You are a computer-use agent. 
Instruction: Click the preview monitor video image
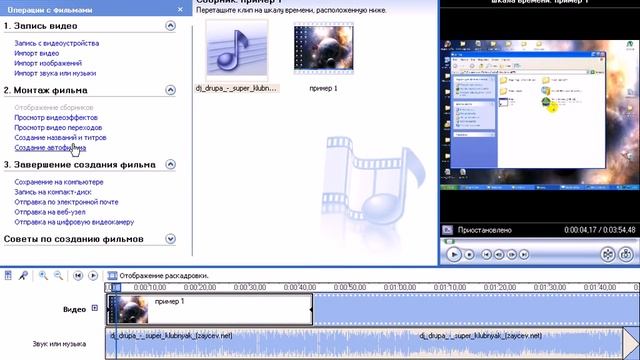coord(540,116)
